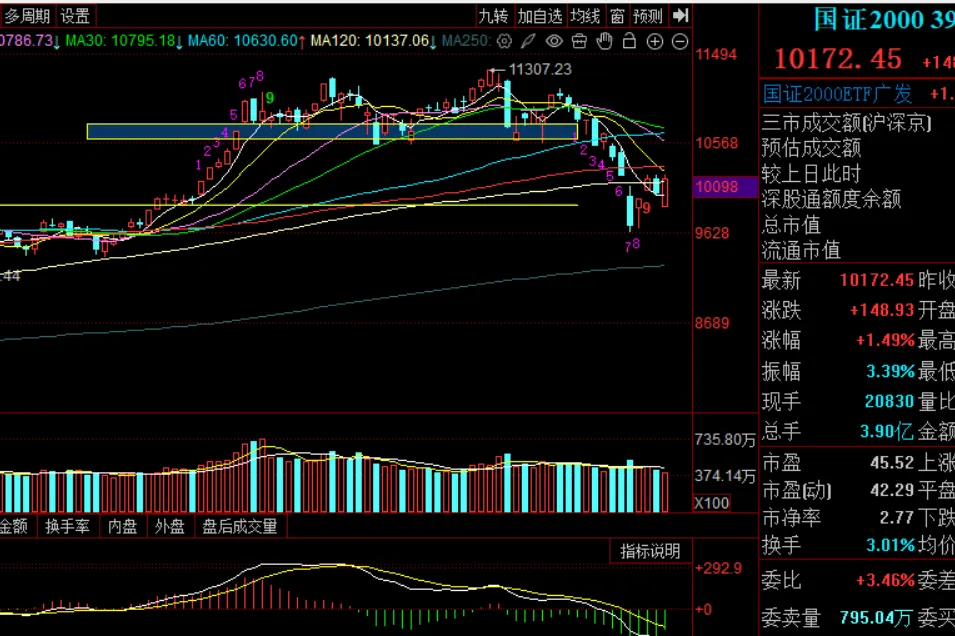Click the +292.9 MACD axis label

(x=718, y=568)
